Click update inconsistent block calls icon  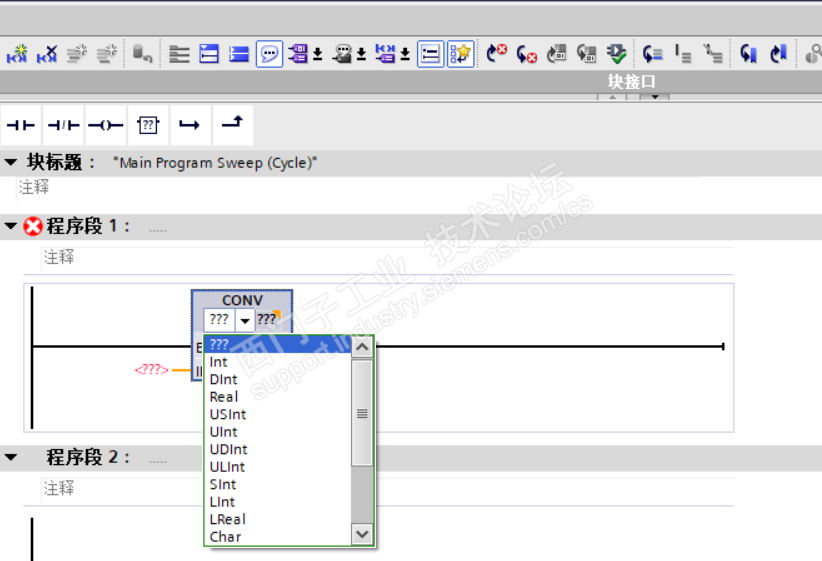click(x=557, y=53)
